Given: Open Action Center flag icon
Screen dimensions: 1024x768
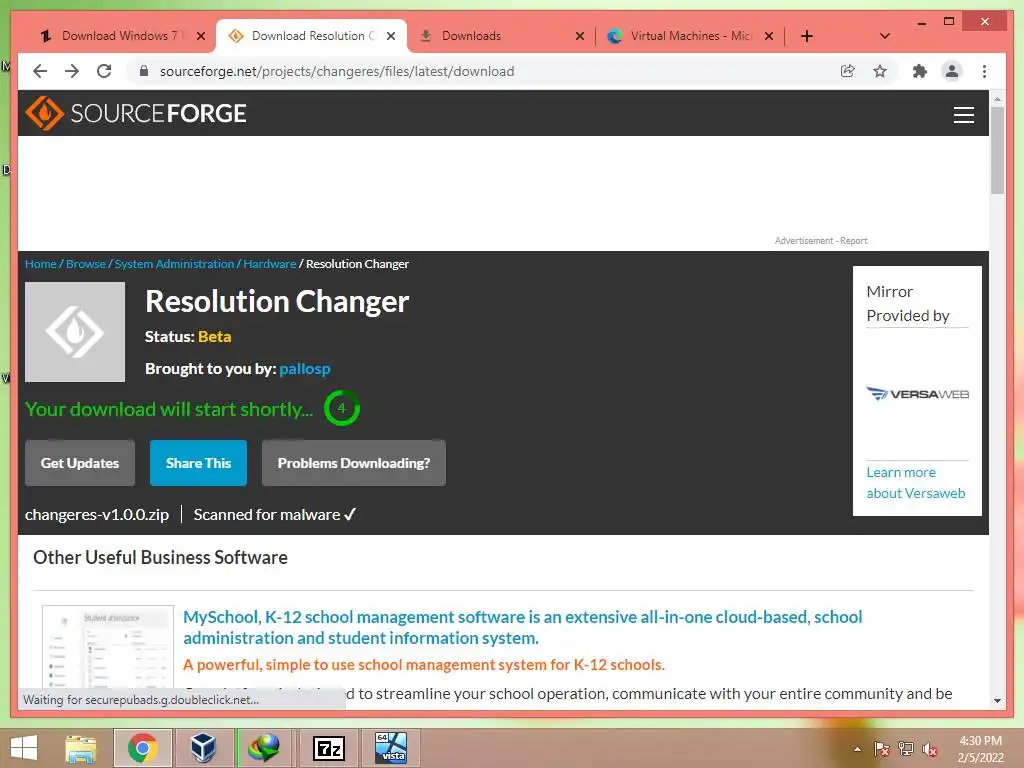Looking at the screenshot, I should coord(881,749).
